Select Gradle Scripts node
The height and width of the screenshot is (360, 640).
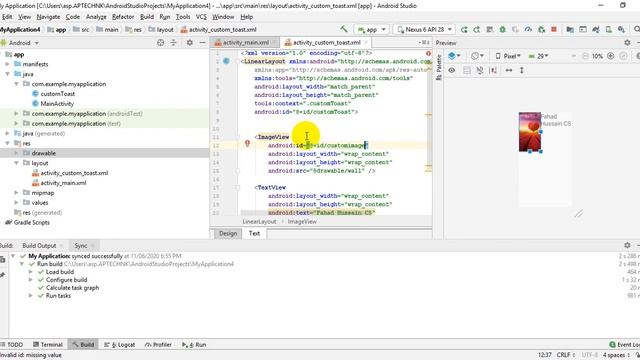pos(31,222)
